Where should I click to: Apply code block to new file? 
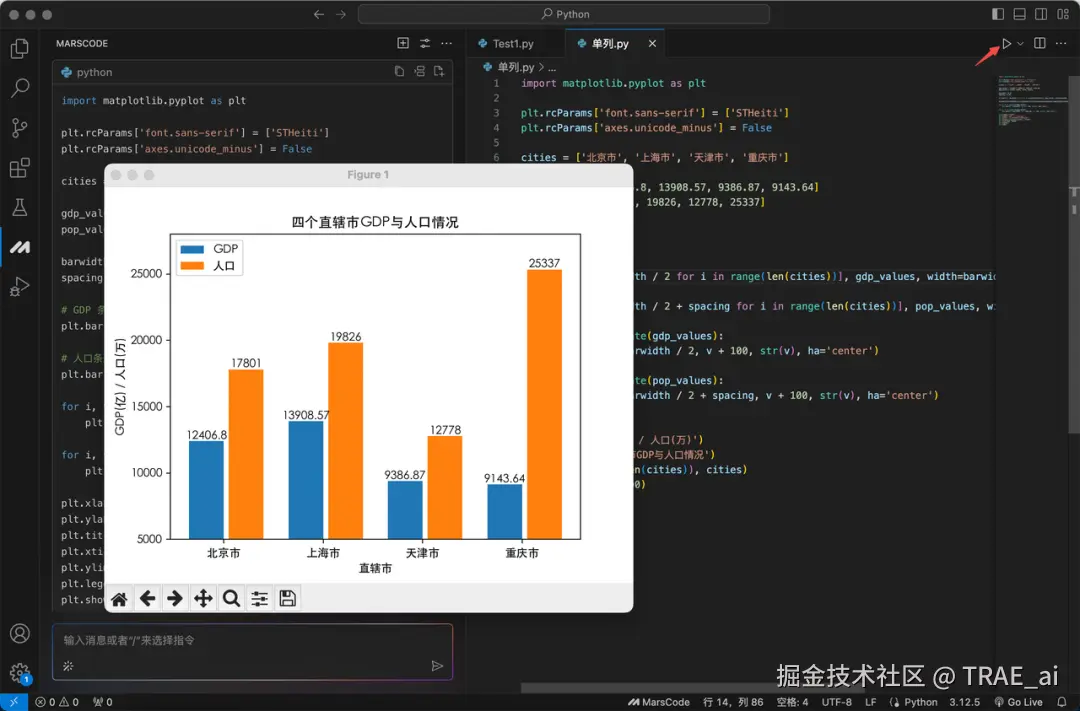439,72
